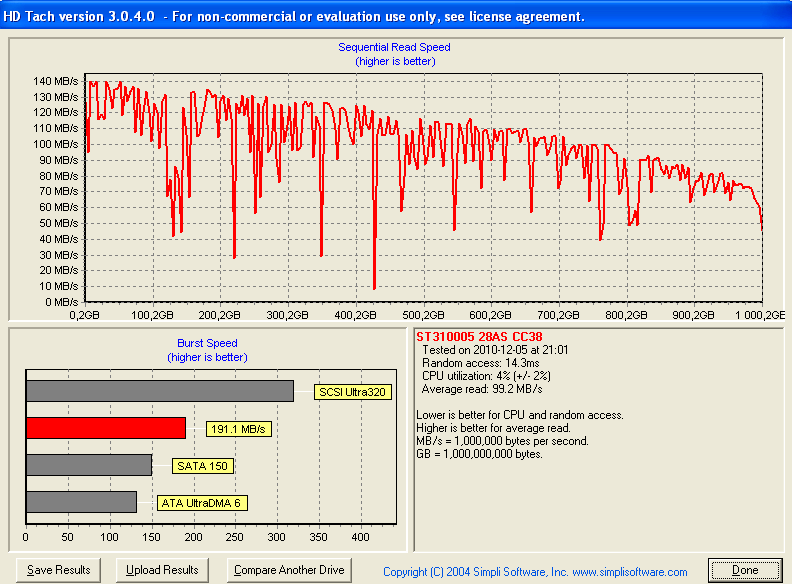This screenshot has width=792, height=584.
Task: Select the gray SCSI Ultra320 bar
Action: (160, 391)
